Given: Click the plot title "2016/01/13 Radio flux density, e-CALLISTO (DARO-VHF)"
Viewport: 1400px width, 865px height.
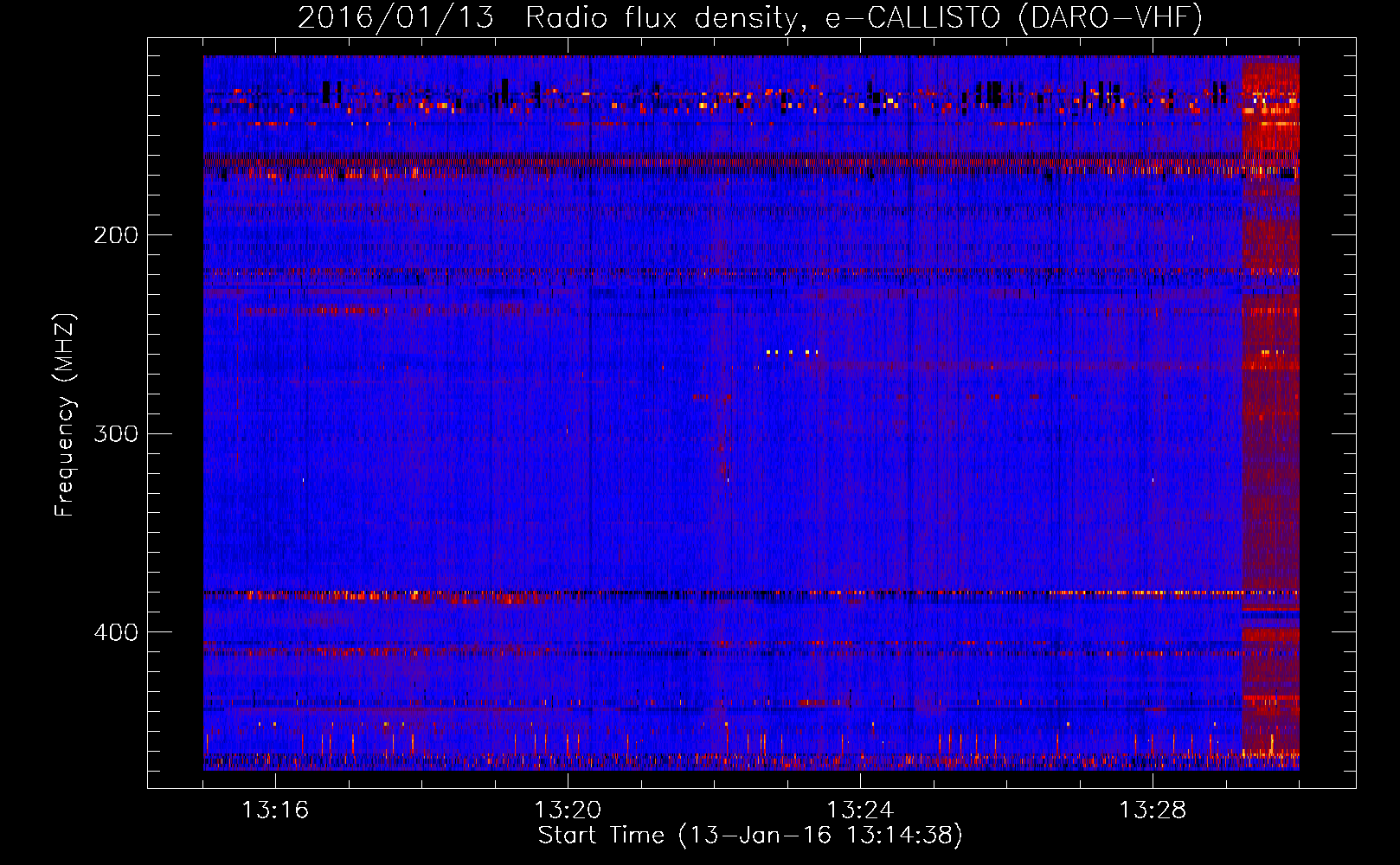Looking at the screenshot, I should click(x=750, y=17).
